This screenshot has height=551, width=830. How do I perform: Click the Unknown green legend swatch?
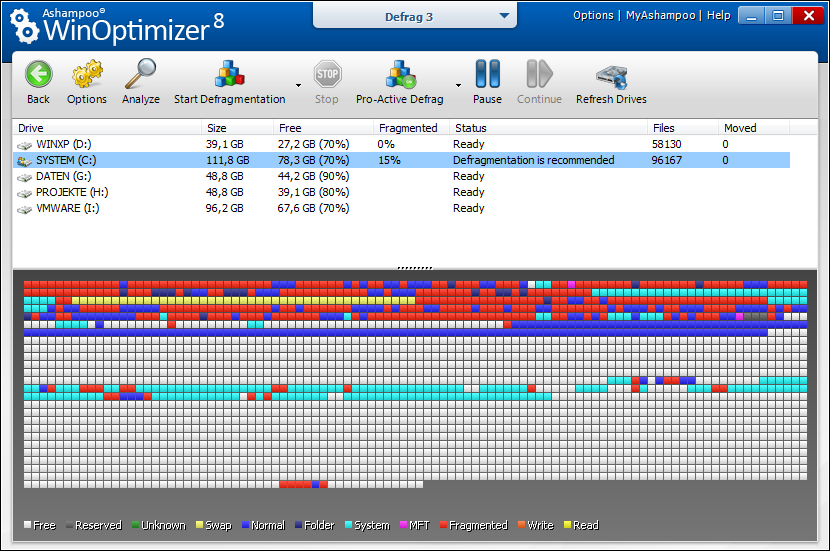coord(136,525)
